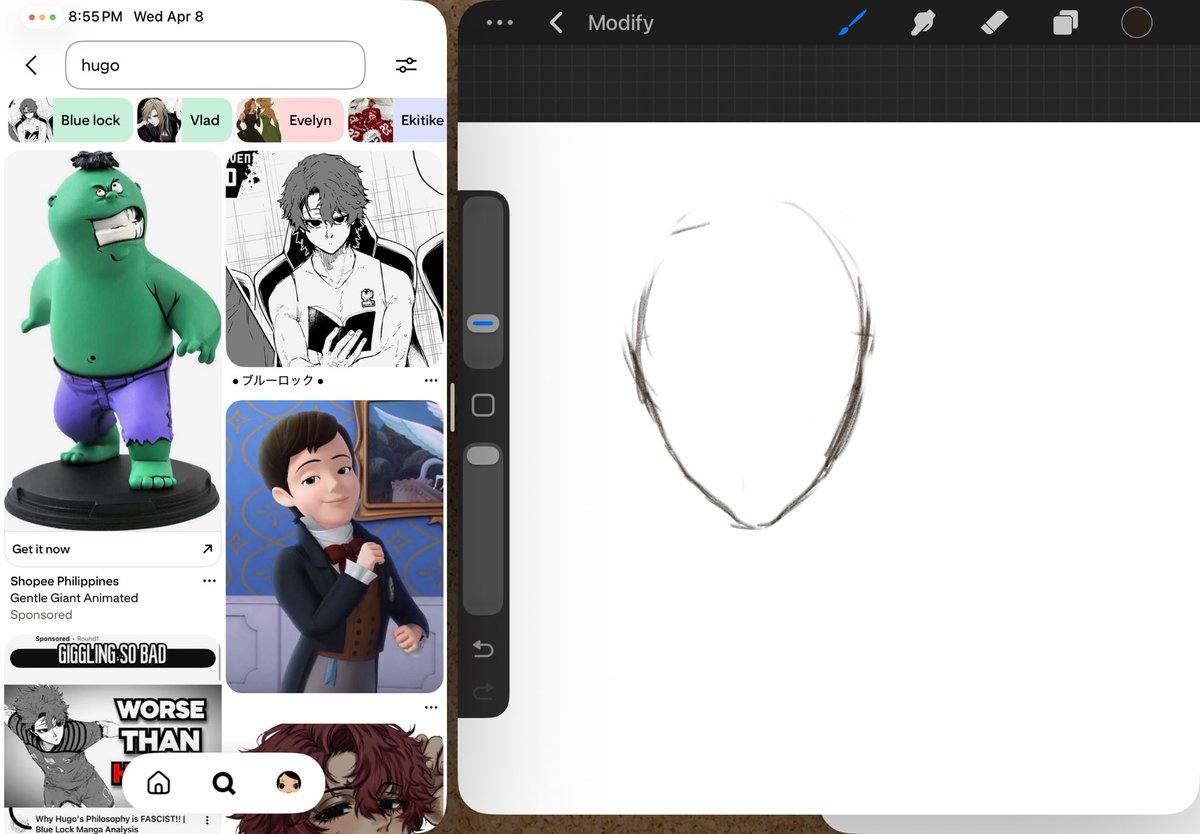Go to Pinterest Home tab
Viewport: 1200px width, 834px height.
[158, 783]
